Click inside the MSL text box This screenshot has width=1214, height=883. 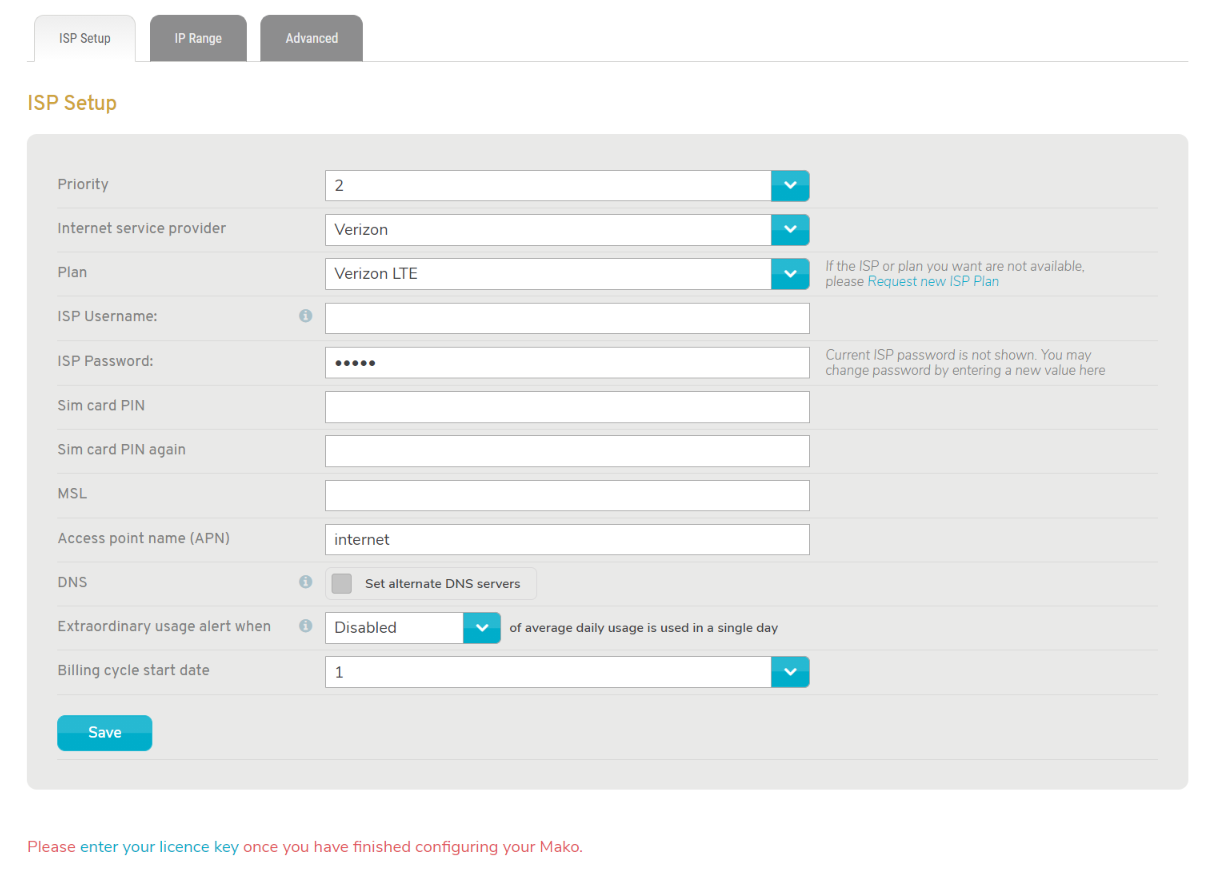567,494
